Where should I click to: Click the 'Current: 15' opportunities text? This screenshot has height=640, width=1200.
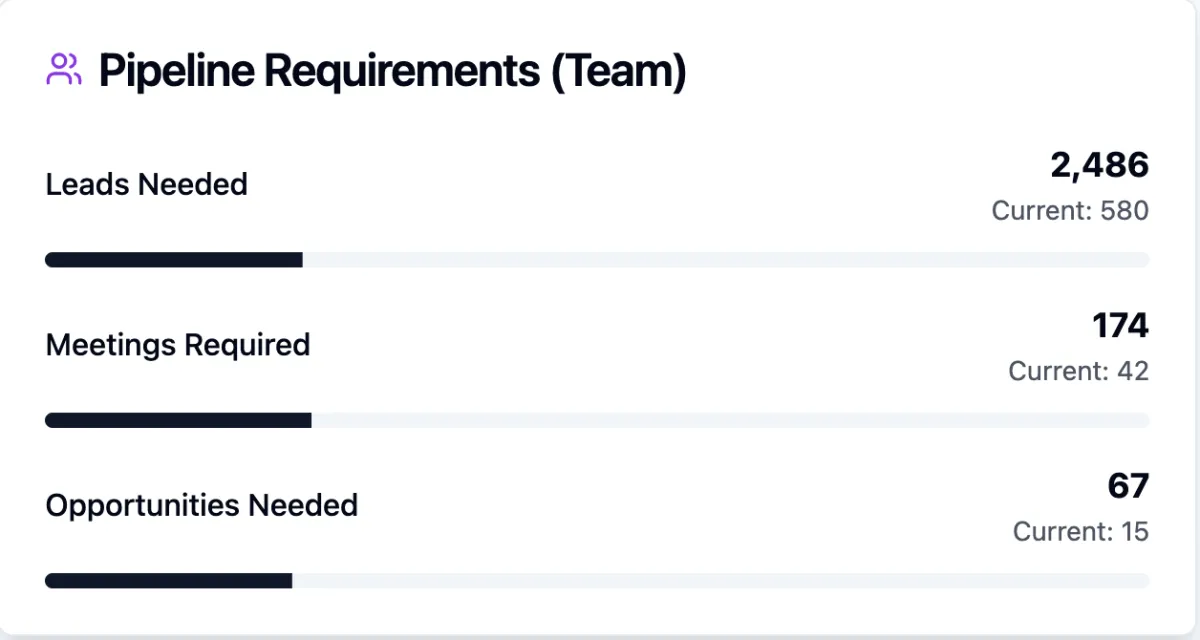pos(1080,531)
